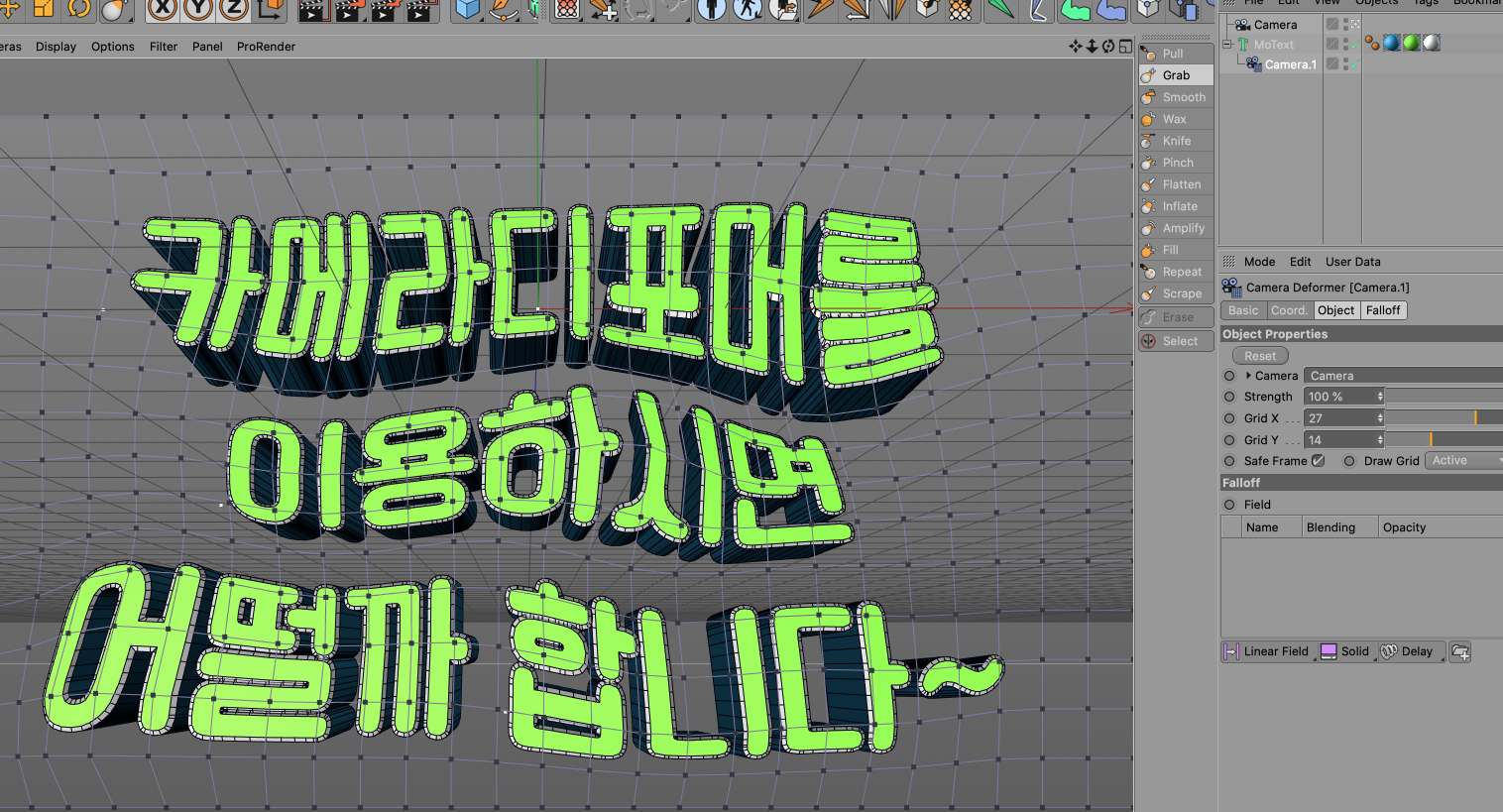Toggle the X axis lock
1503x812 pixels.
tap(163, 9)
